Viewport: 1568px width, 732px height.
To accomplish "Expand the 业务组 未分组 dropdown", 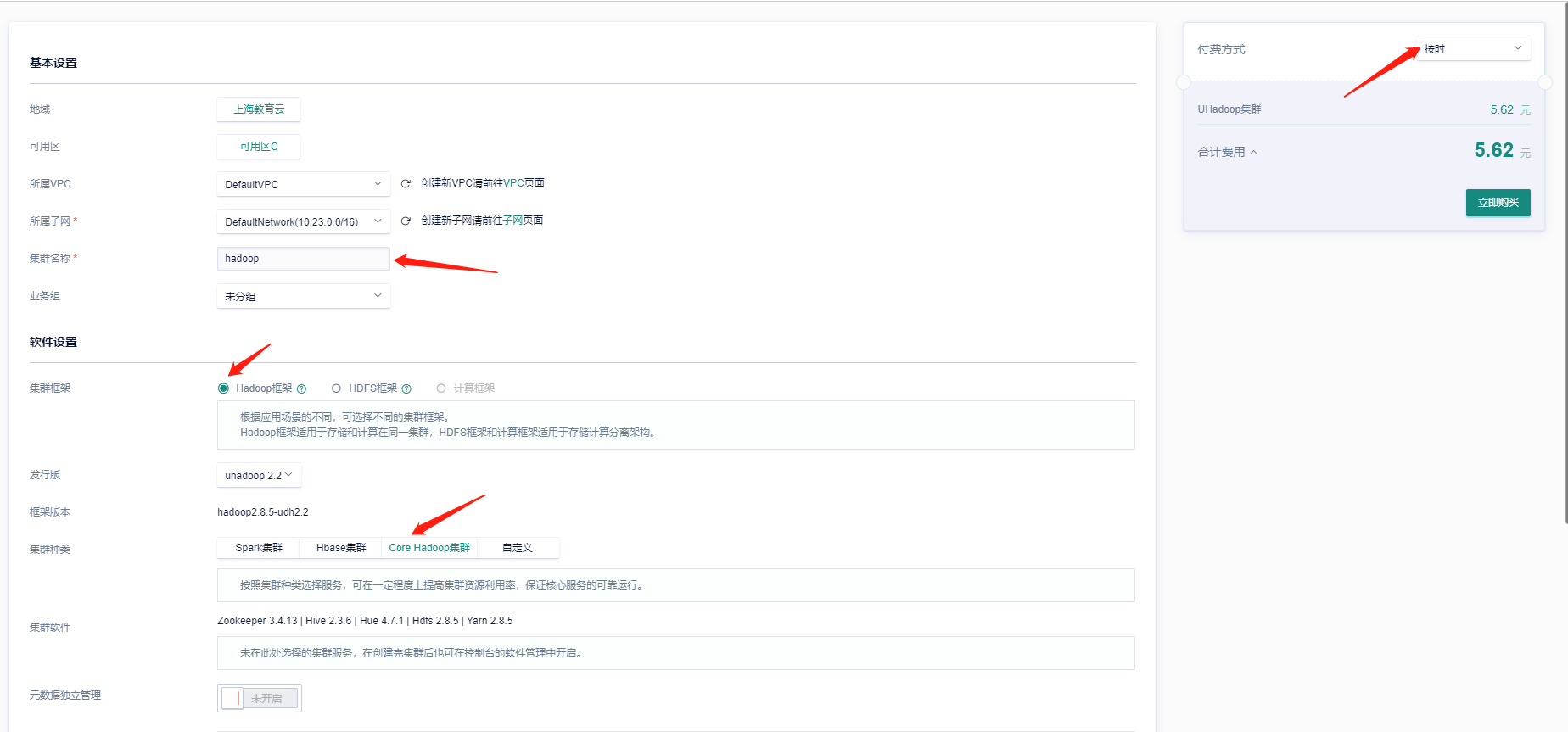I will point(303,296).
